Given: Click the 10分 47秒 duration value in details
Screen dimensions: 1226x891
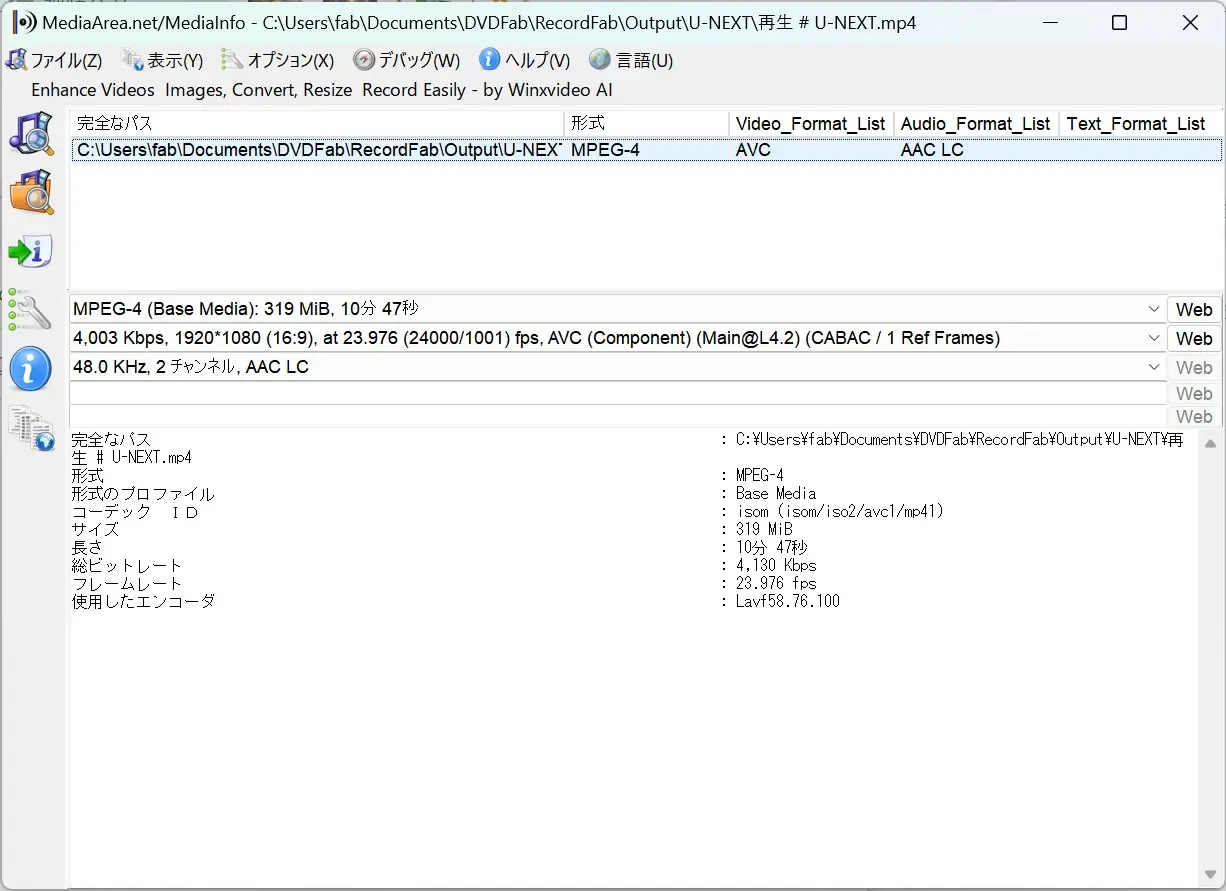Looking at the screenshot, I should tap(771, 547).
